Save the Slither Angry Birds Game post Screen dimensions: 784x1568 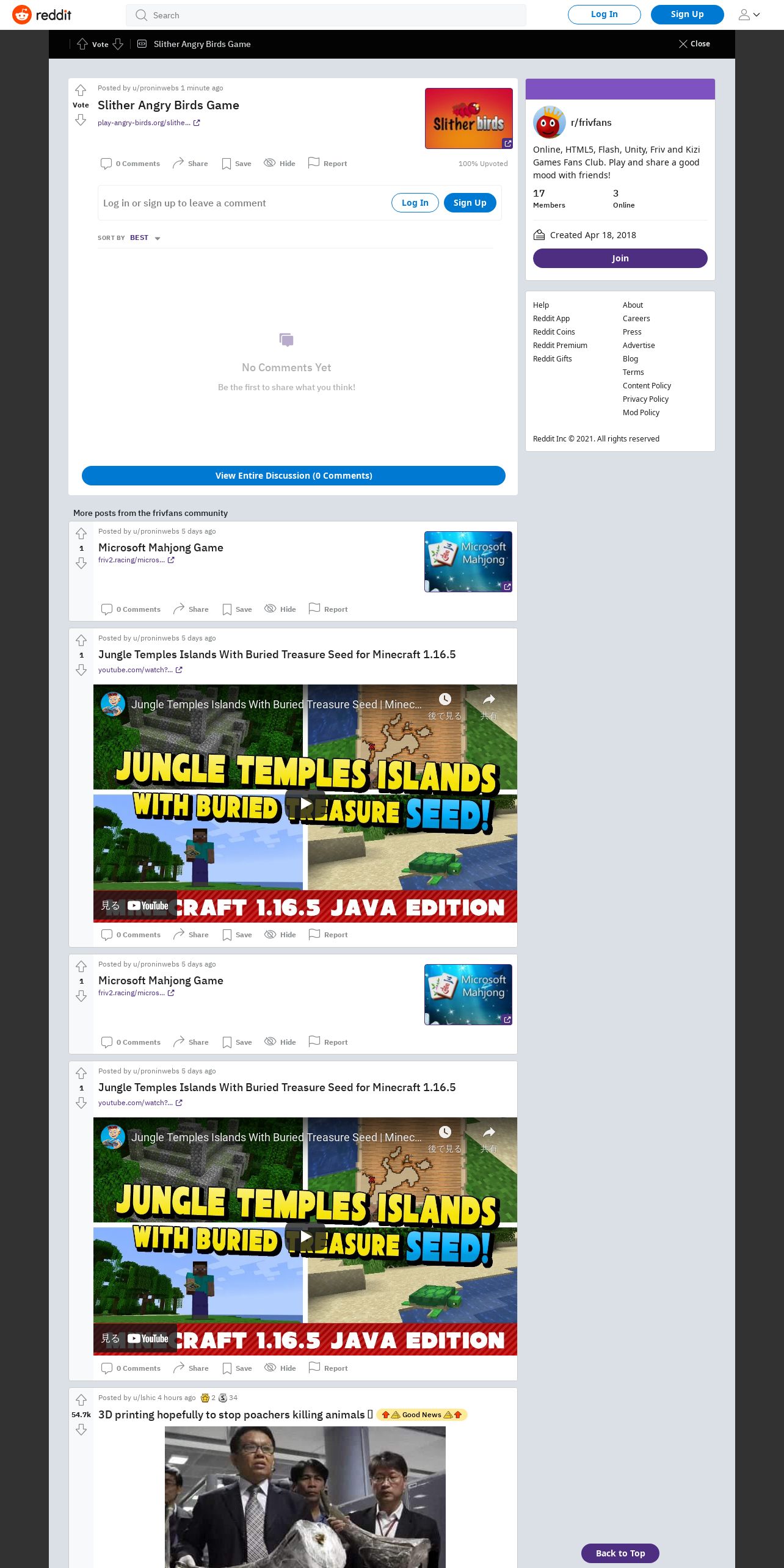tap(236, 163)
